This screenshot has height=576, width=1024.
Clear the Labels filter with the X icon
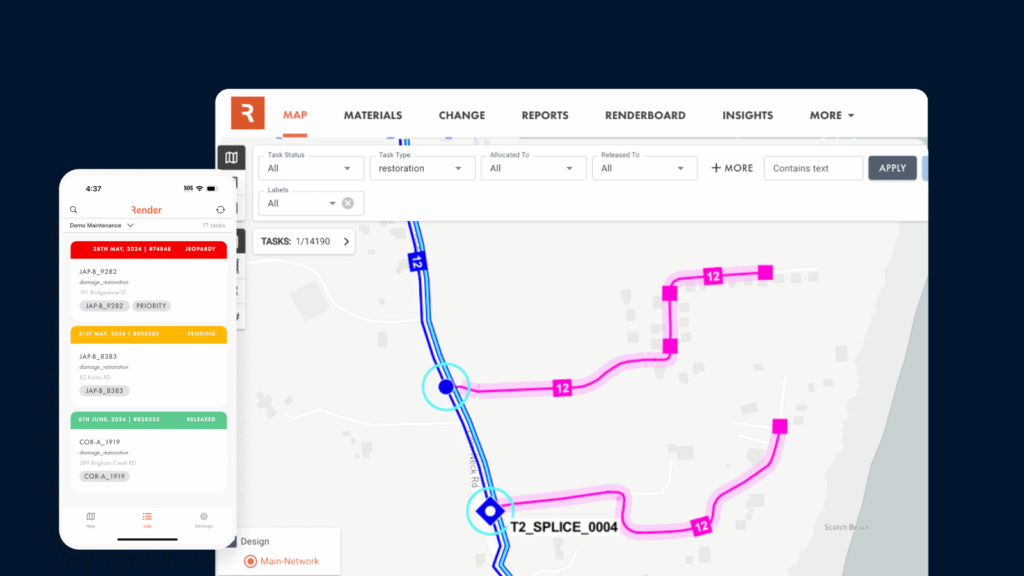[348, 203]
